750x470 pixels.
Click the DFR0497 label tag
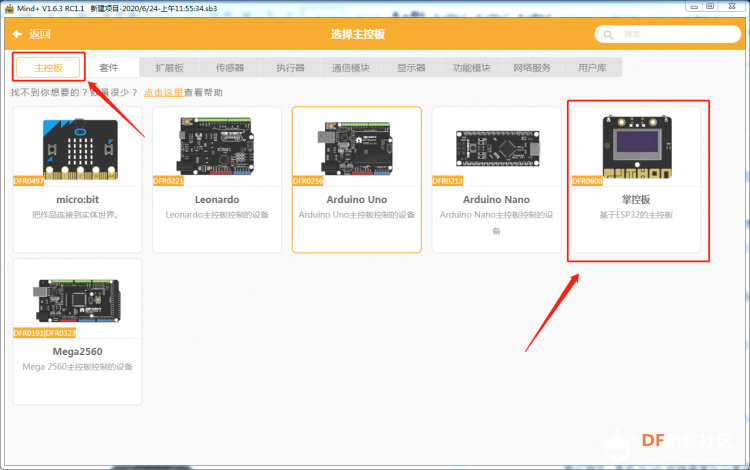(x=29, y=181)
